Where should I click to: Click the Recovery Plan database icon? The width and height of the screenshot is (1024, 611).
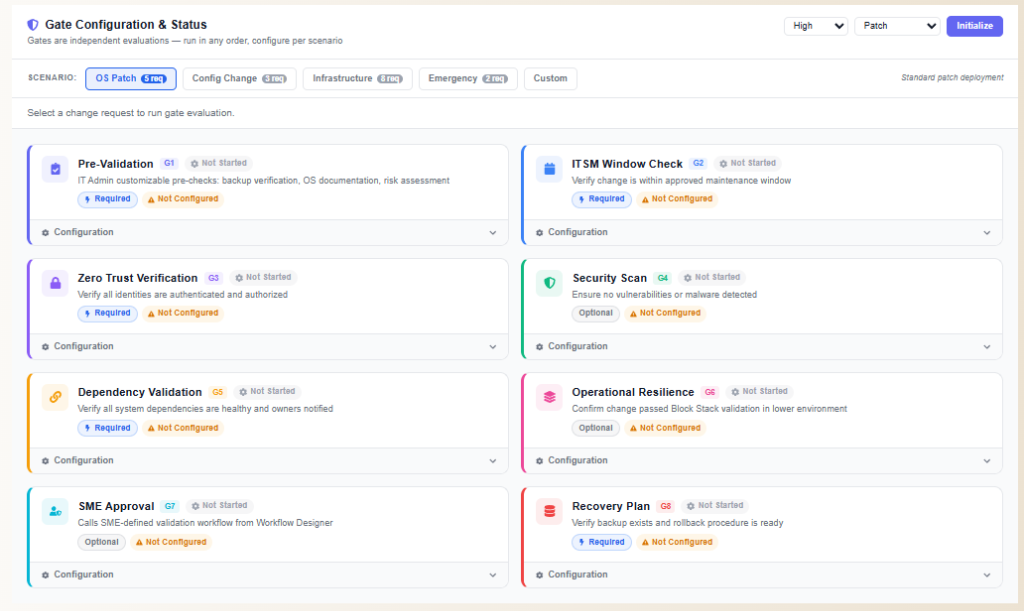pyautogui.click(x=549, y=512)
